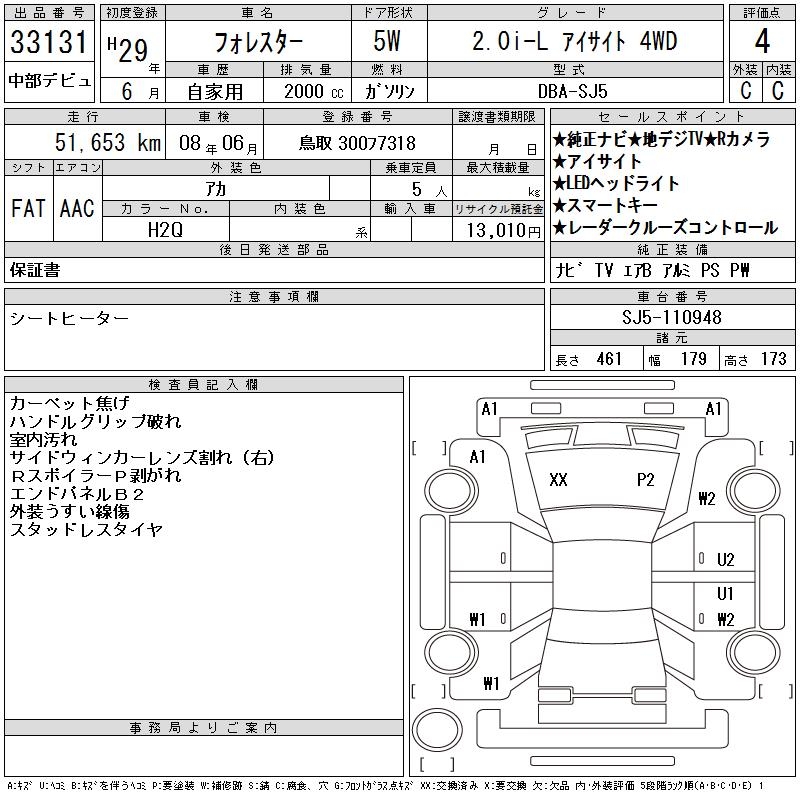Select sales point ★アイサイト
Viewport: 800px width, 800px height.
(x=597, y=161)
